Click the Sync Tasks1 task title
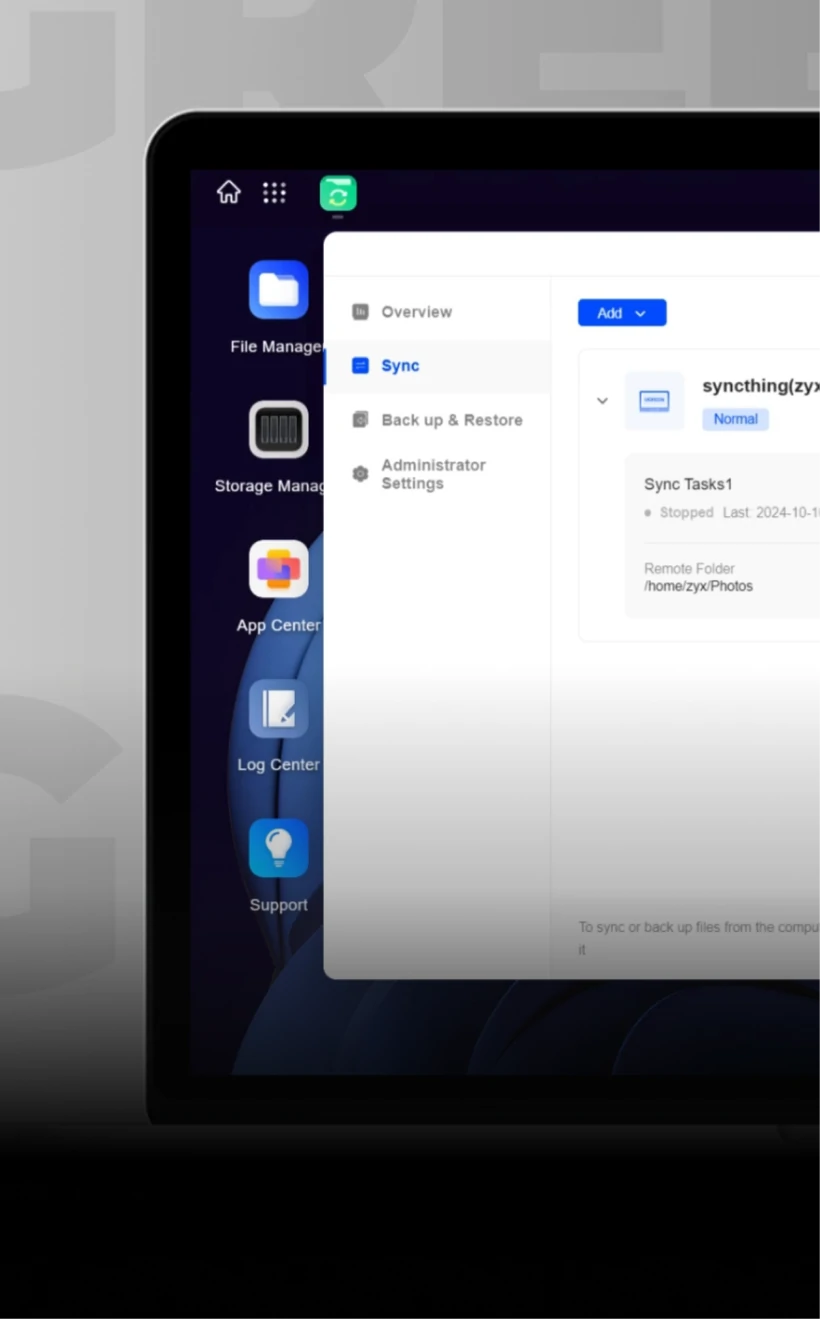Viewport: 820px width, 1319px height. point(688,484)
